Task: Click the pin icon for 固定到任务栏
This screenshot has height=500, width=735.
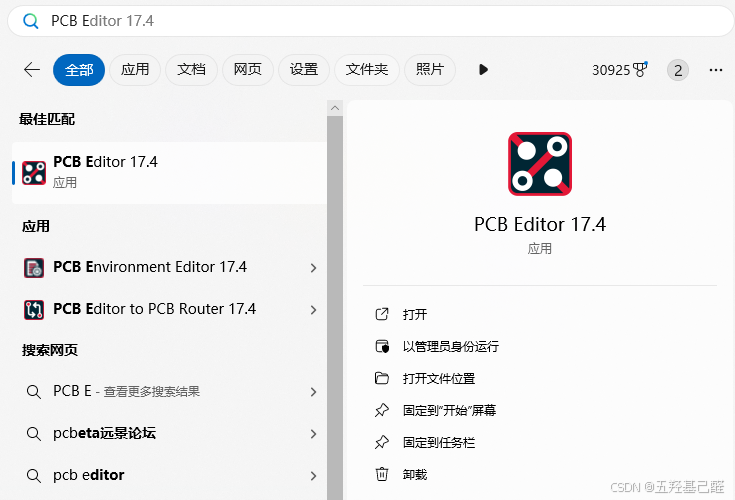Action: coord(382,442)
